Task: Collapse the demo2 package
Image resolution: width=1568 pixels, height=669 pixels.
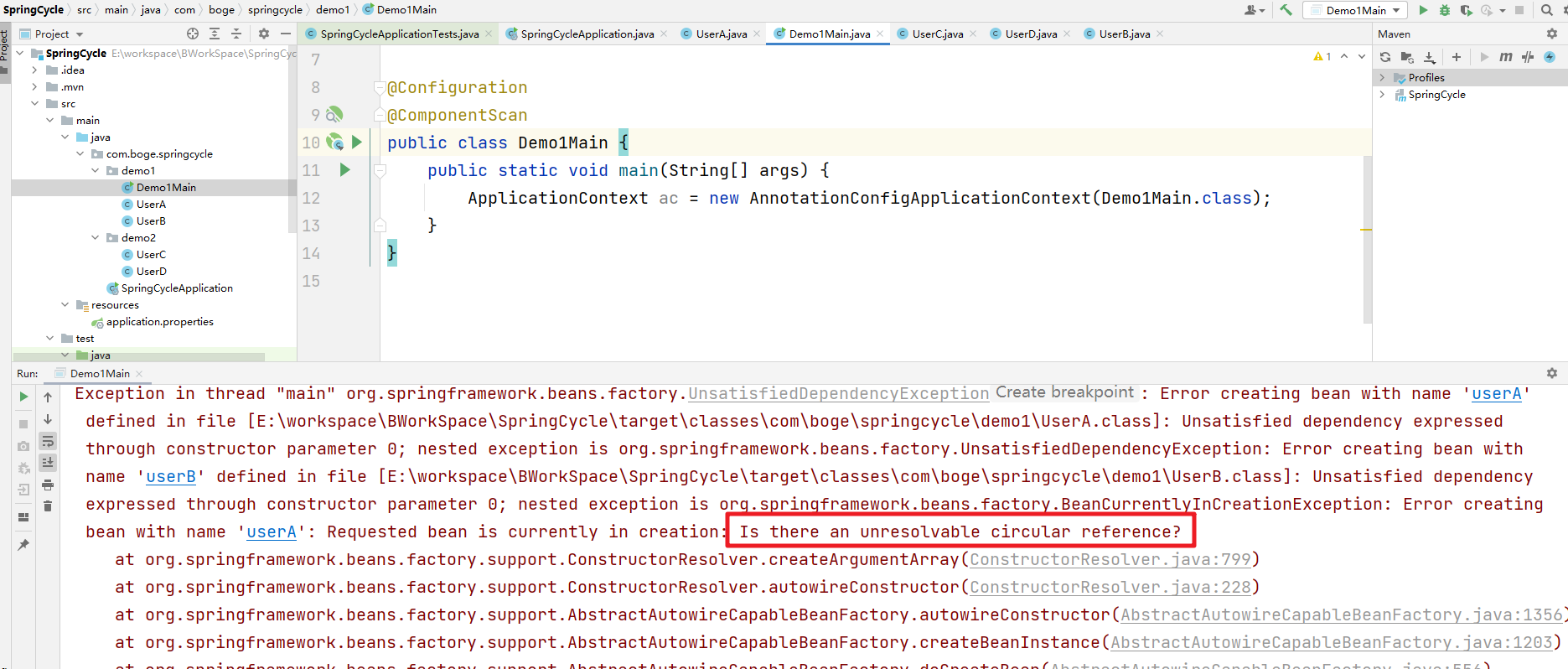Action: click(95, 237)
